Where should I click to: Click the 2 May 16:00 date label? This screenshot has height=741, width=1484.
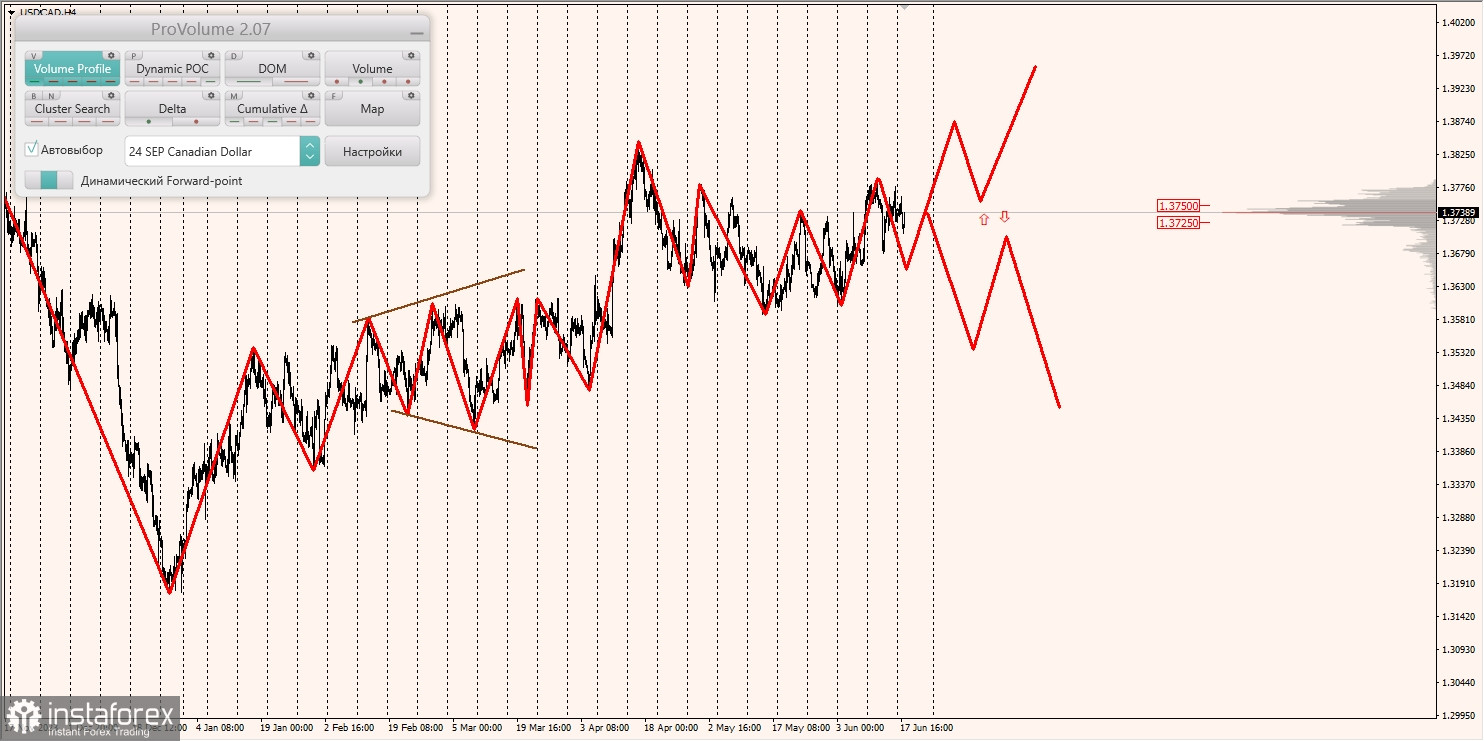pyautogui.click(x=734, y=728)
